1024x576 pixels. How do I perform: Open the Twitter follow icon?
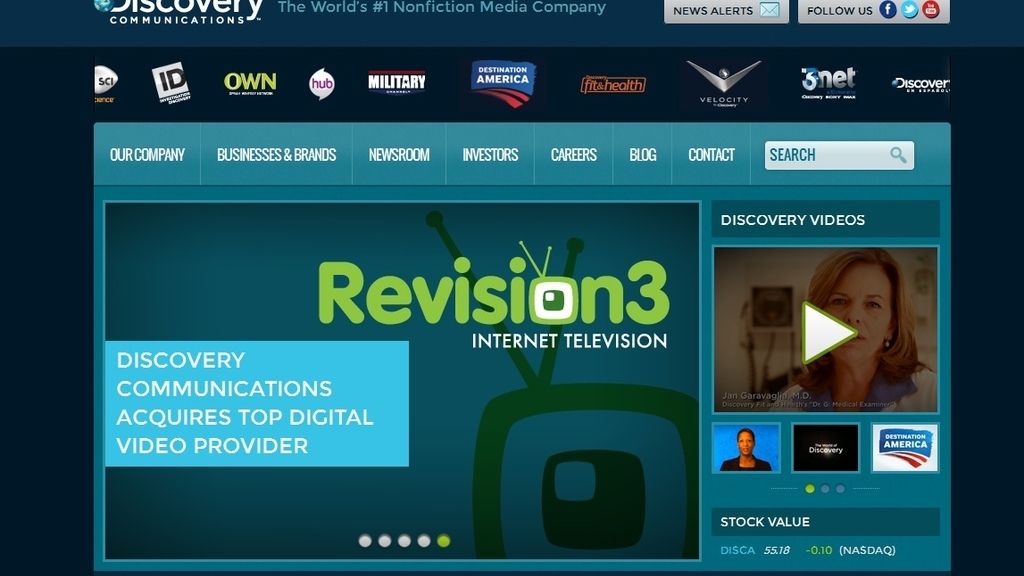(x=909, y=9)
